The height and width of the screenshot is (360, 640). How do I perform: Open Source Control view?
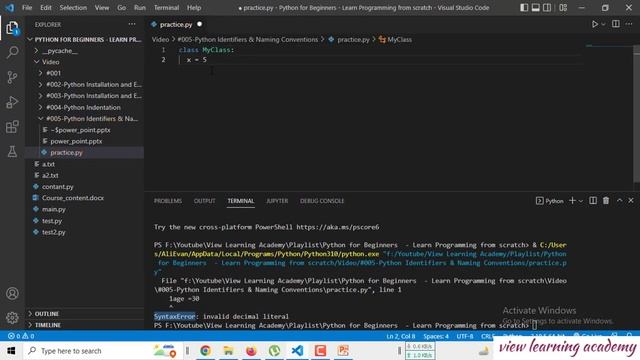click(x=12, y=77)
